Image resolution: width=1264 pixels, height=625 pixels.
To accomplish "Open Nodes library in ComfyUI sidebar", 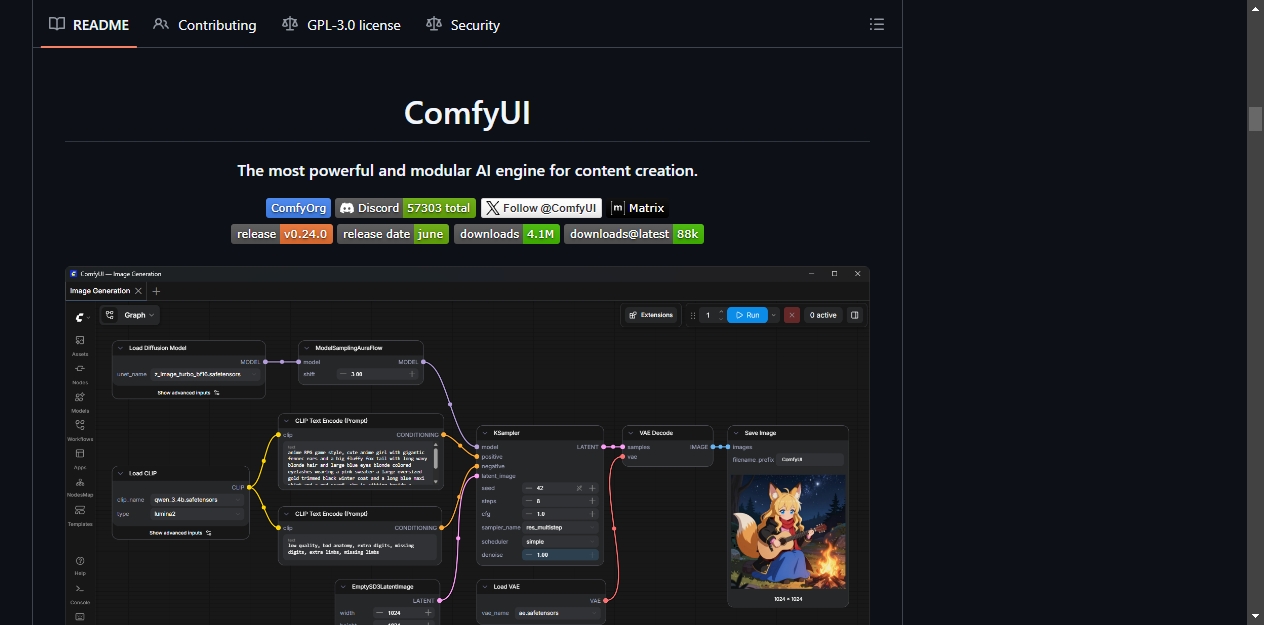I will (x=80, y=372).
